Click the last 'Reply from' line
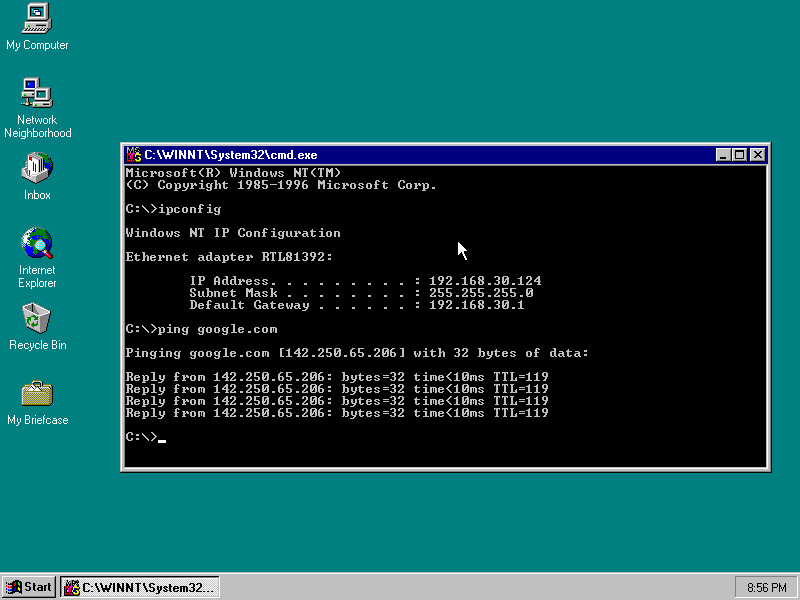Viewport: 800px width, 600px height. [x=337, y=413]
